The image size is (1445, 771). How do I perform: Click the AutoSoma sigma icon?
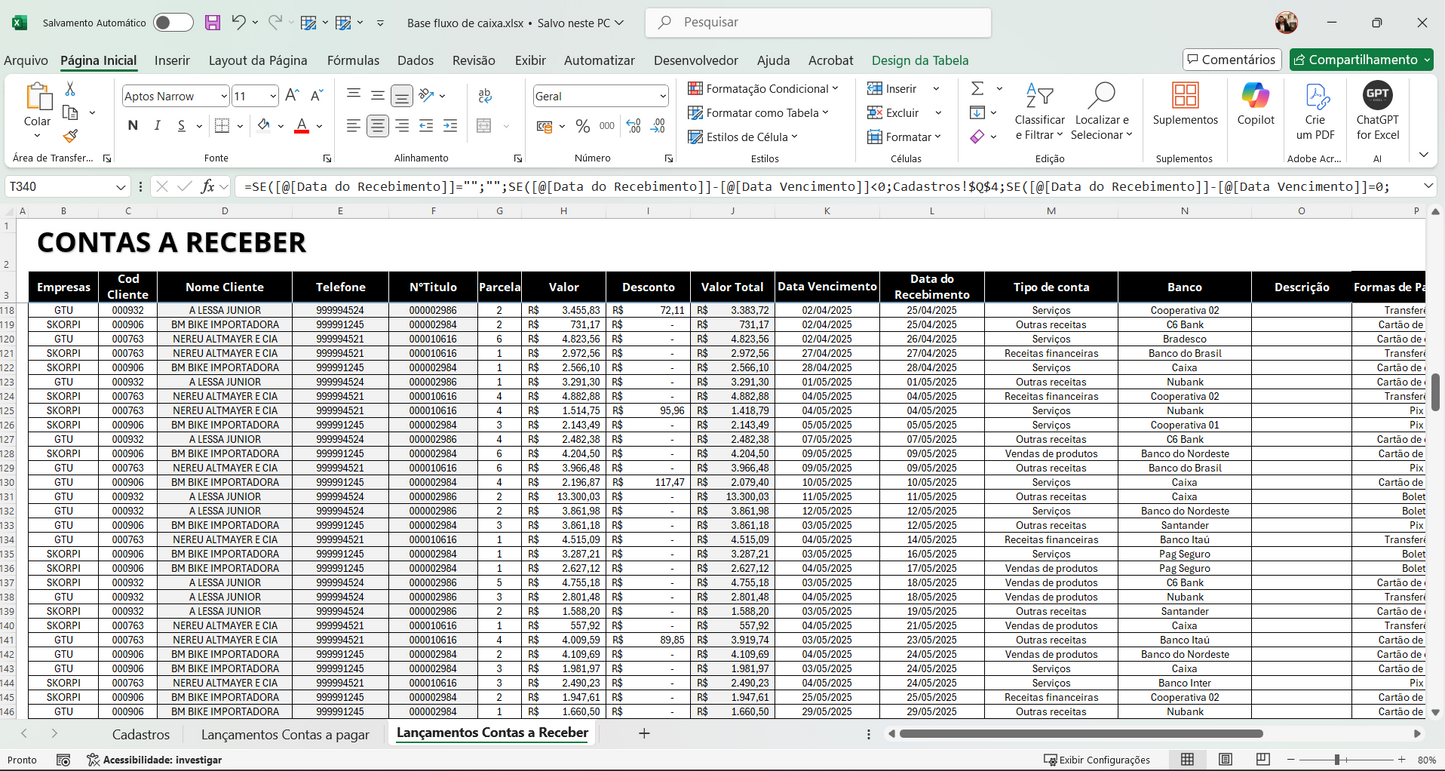click(x=977, y=89)
